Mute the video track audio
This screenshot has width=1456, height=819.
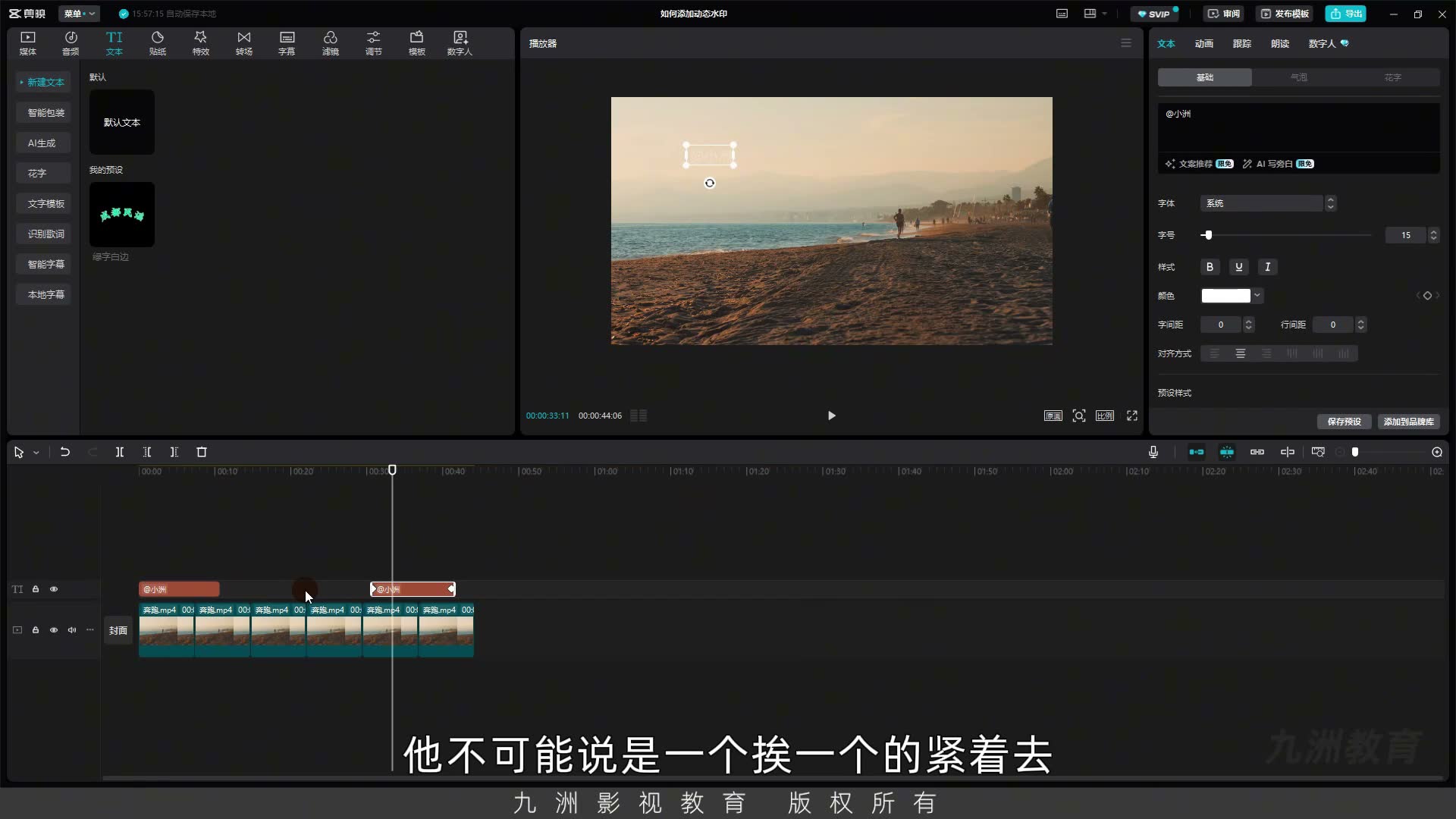pos(72,630)
